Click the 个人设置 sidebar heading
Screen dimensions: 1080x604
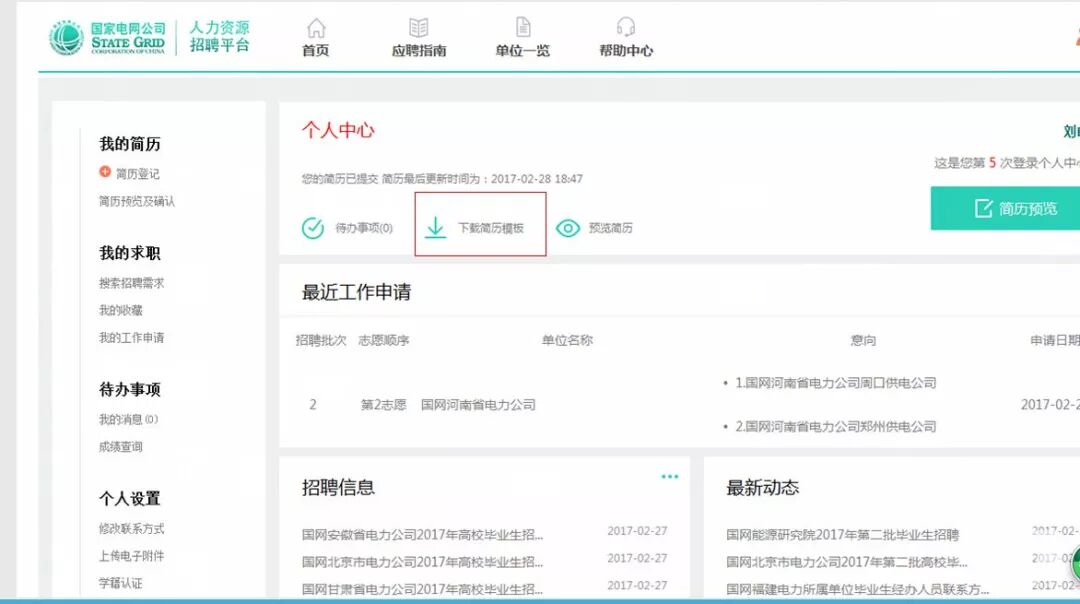(x=129, y=498)
